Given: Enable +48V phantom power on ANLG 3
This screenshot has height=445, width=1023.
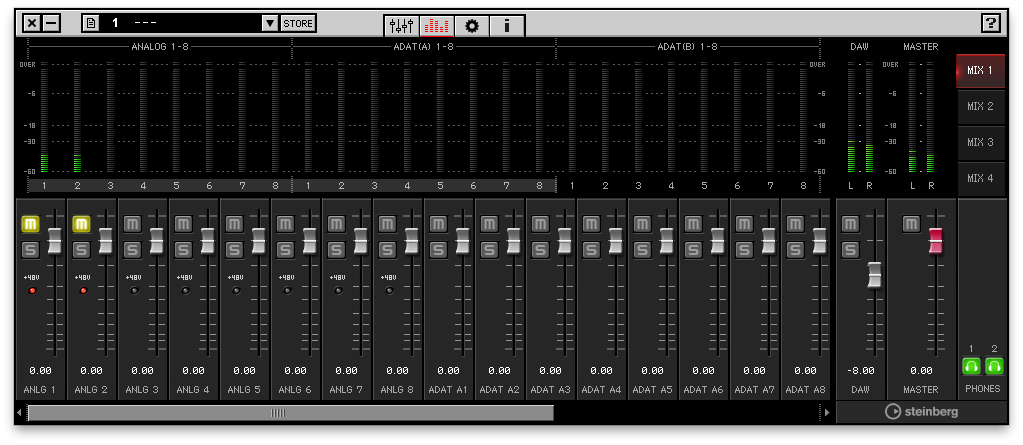Looking at the screenshot, I should tap(134, 290).
